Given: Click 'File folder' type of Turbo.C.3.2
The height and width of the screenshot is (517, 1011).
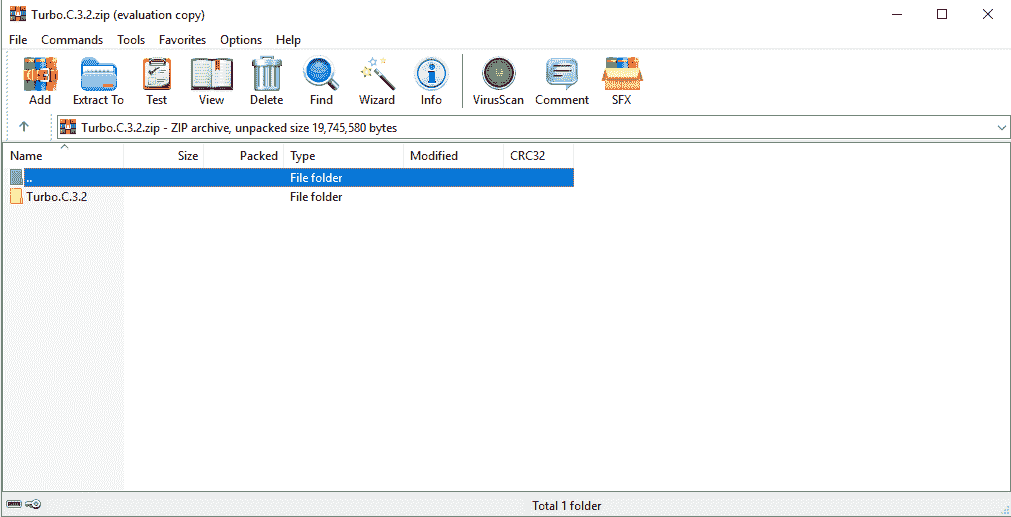Looking at the screenshot, I should pos(316,197).
